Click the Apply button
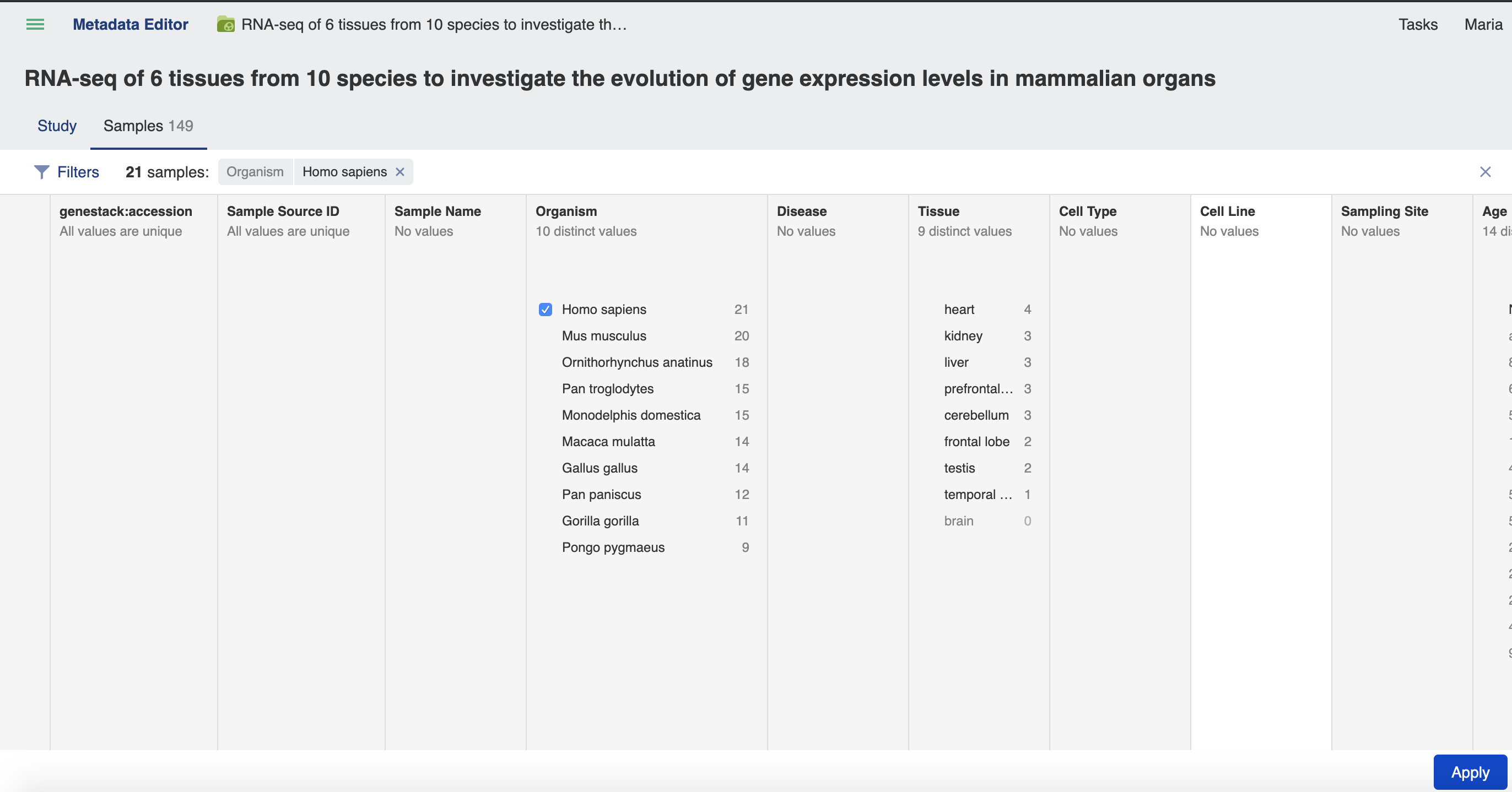1512x792 pixels. click(1470, 772)
